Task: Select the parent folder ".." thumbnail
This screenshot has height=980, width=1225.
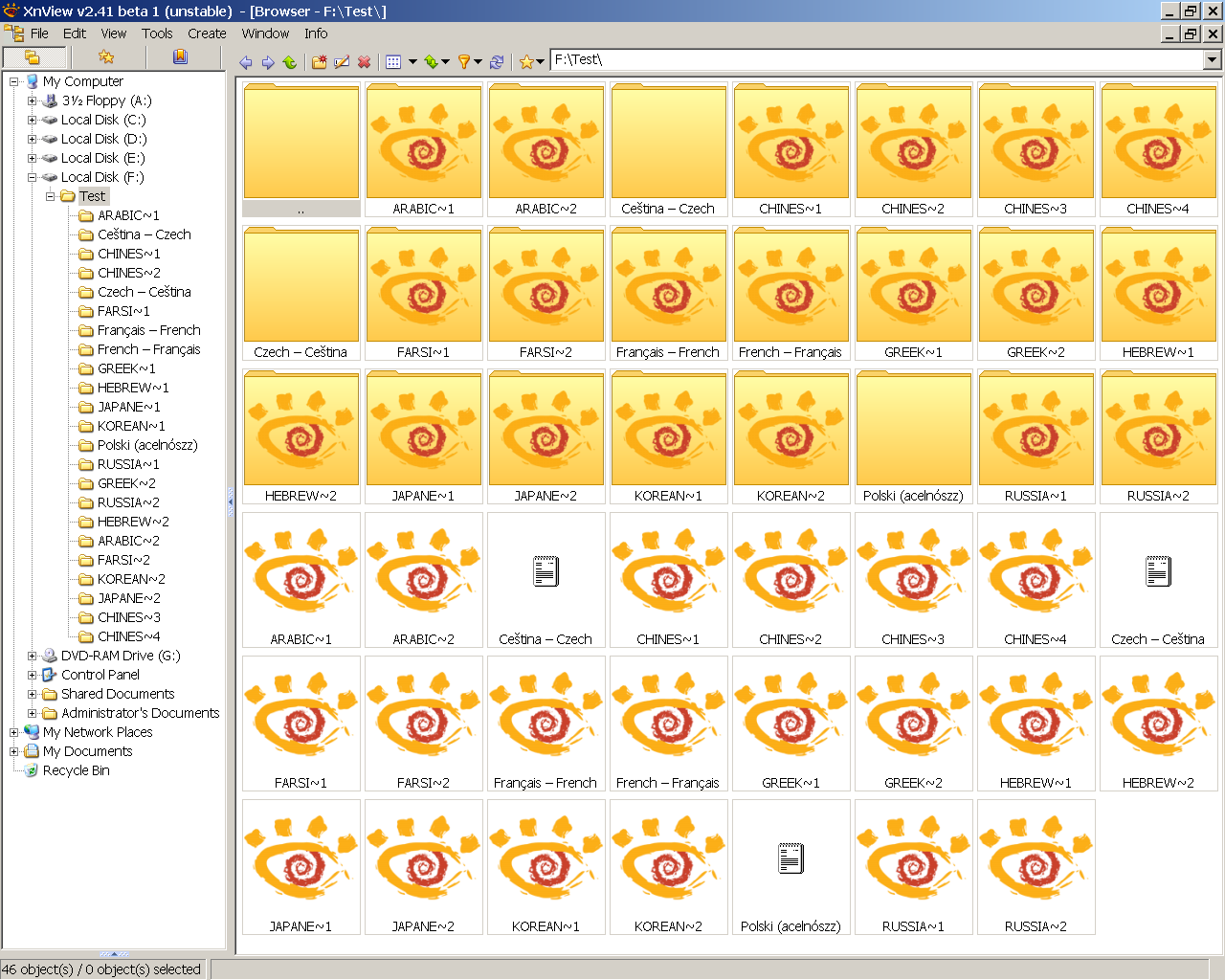Action: coord(301,149)
